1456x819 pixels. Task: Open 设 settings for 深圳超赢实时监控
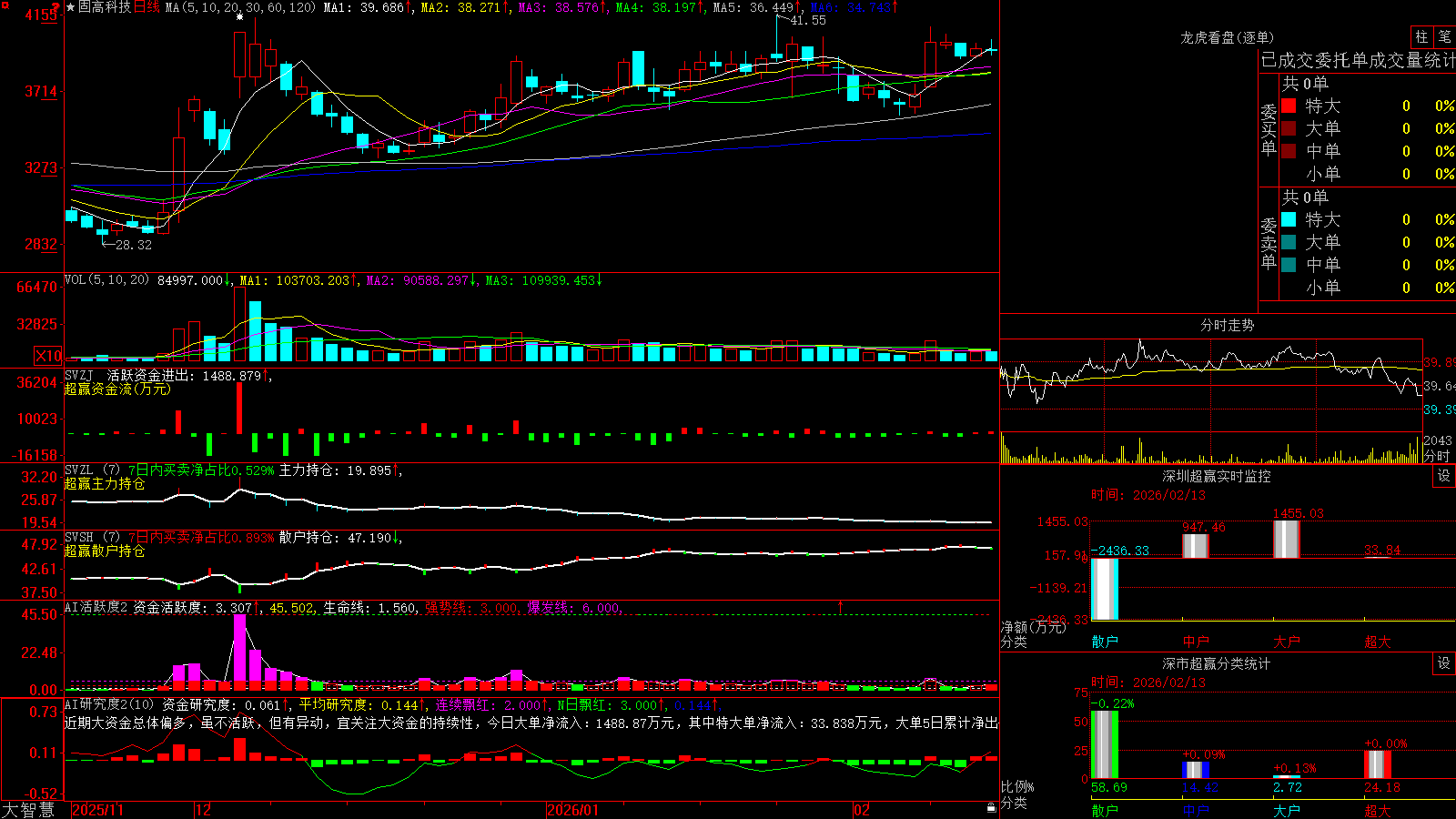click(x=1443, y=476)
